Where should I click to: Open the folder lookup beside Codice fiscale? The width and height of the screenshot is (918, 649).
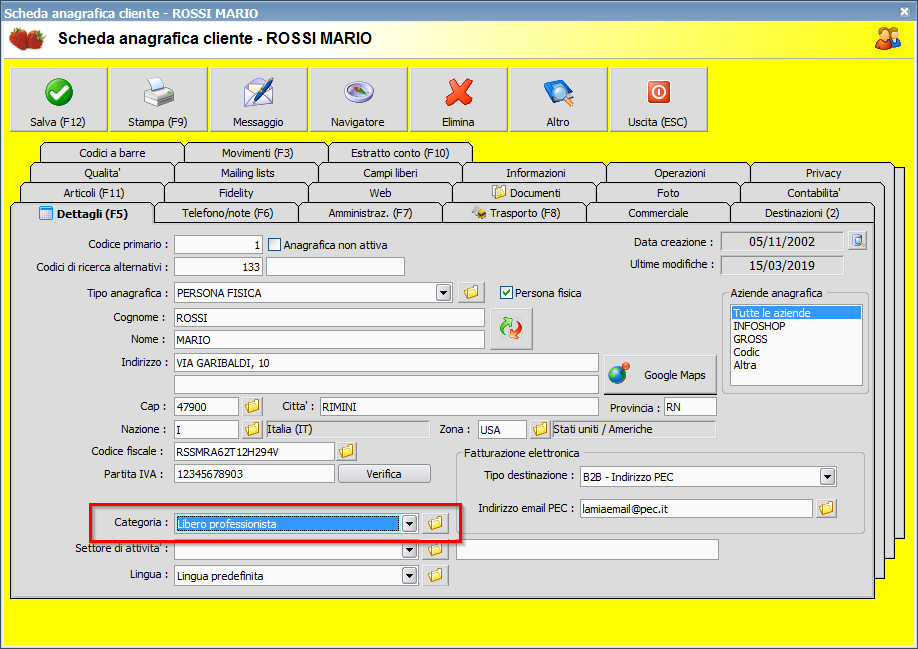pos(347,451)
